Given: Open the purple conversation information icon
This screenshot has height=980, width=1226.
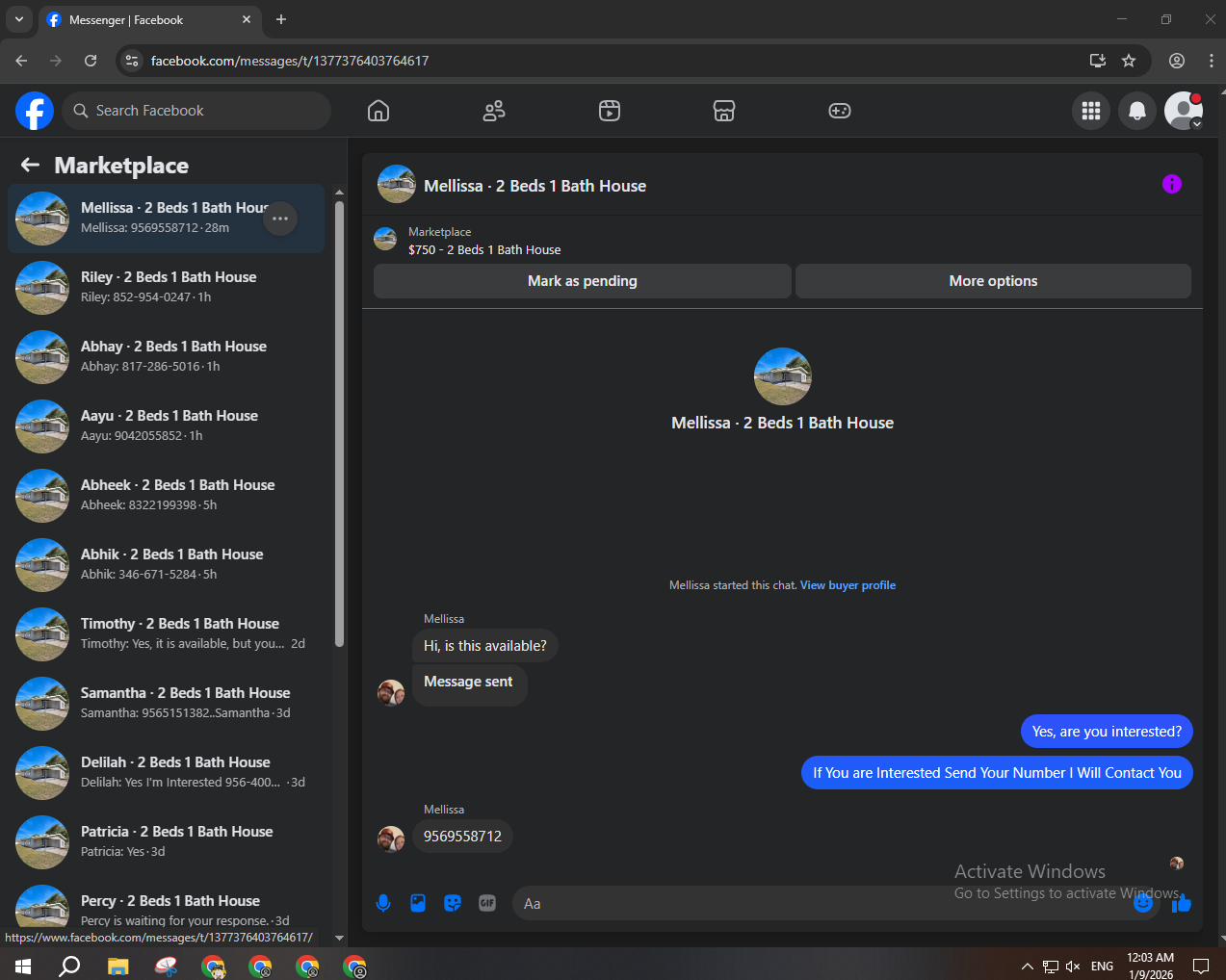Looking at the screenshot, I should click(x=1172, y=184).
